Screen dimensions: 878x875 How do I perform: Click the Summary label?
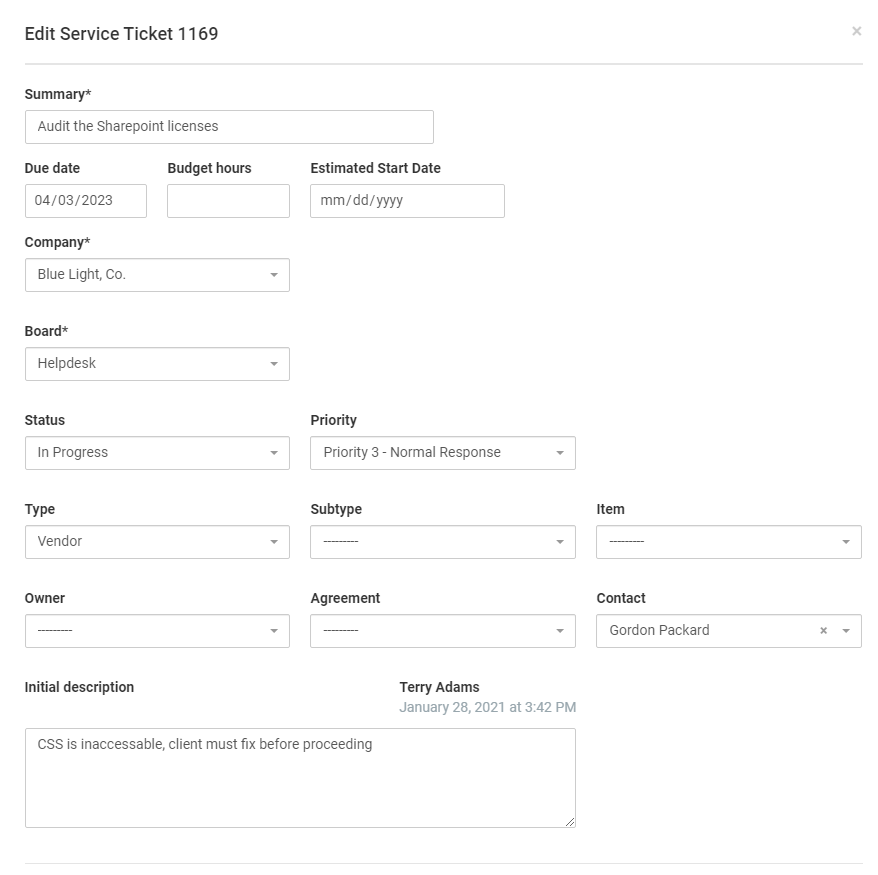58,94
